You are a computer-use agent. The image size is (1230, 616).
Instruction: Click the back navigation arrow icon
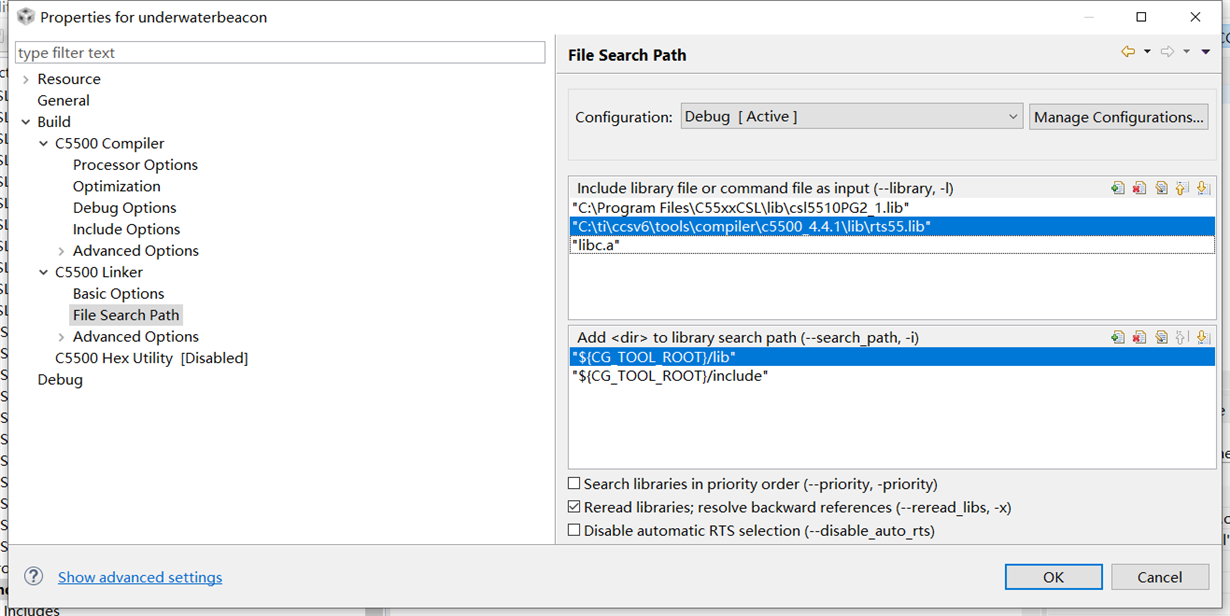click(x=1128, y=52)
